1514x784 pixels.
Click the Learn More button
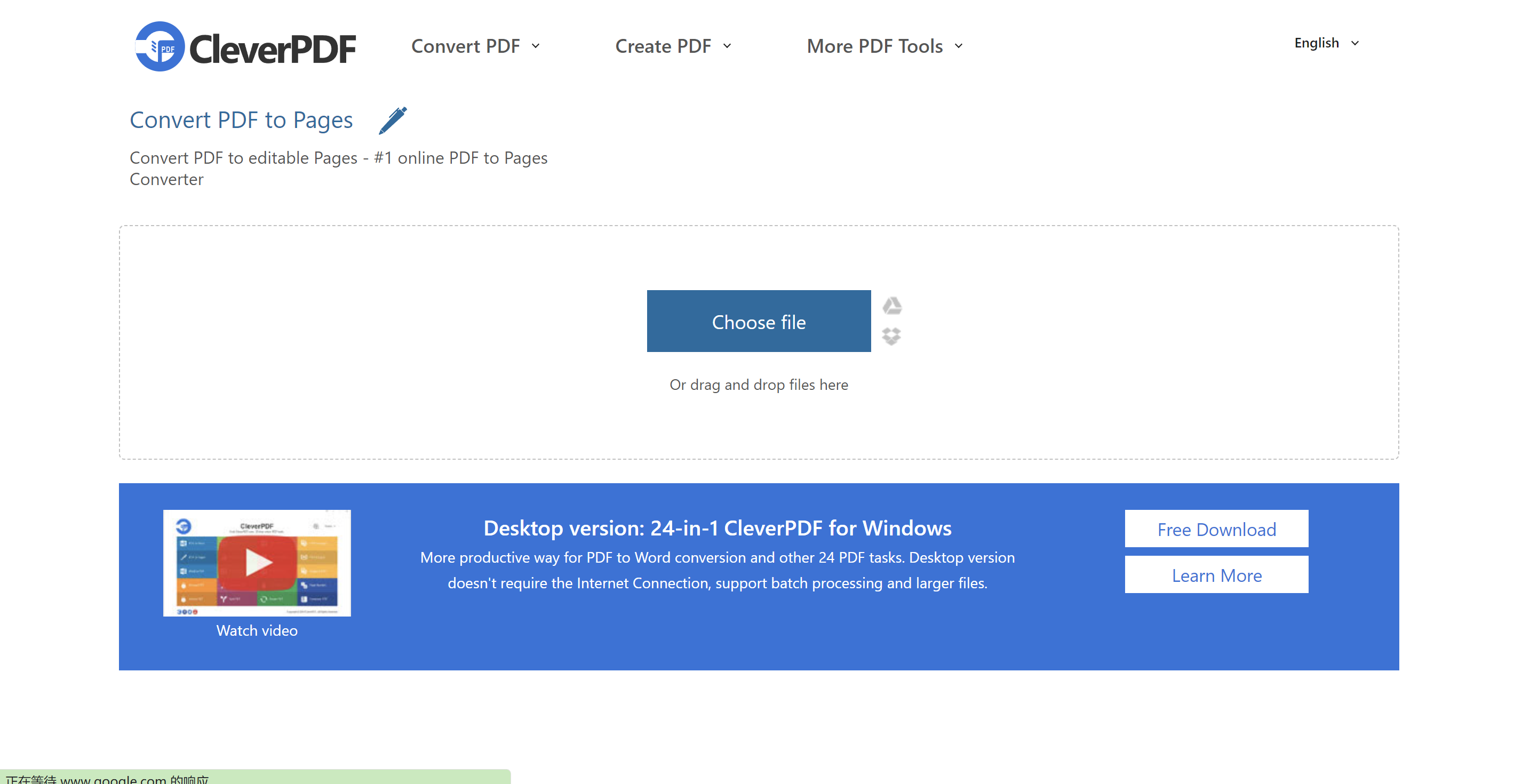pos(1216,575)
